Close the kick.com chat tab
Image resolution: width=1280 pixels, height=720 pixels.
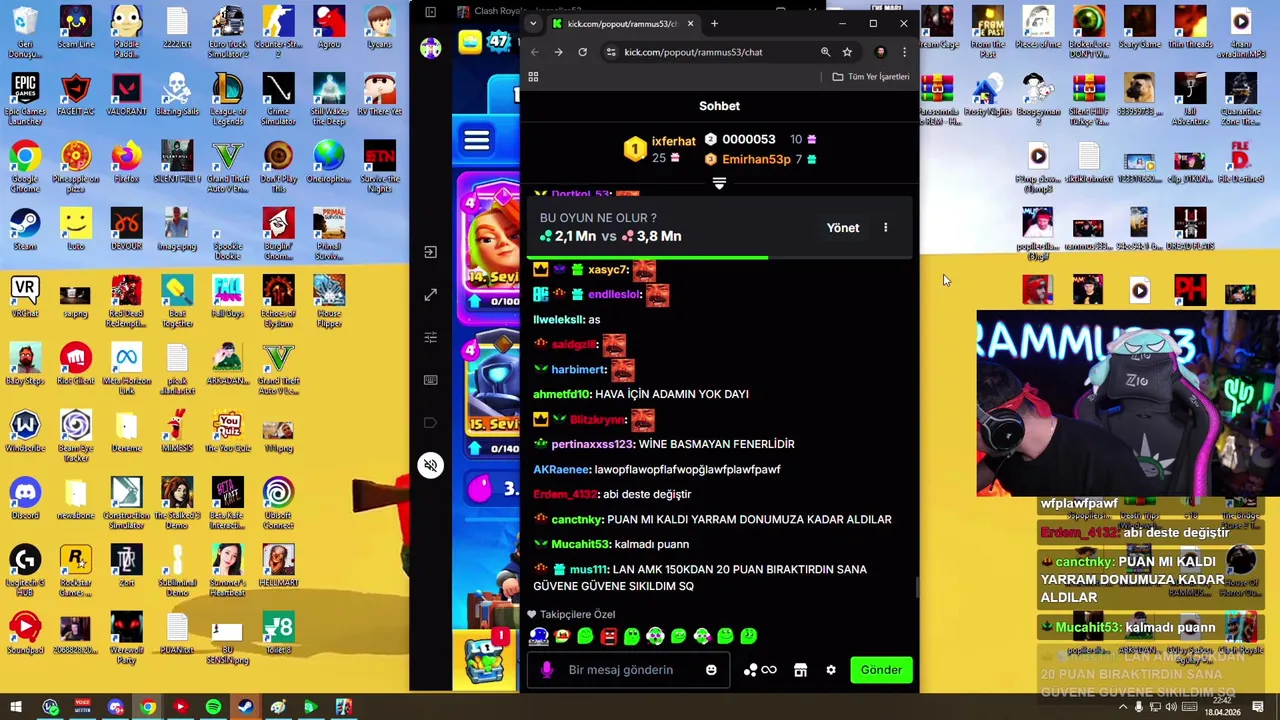coord(690,23)
